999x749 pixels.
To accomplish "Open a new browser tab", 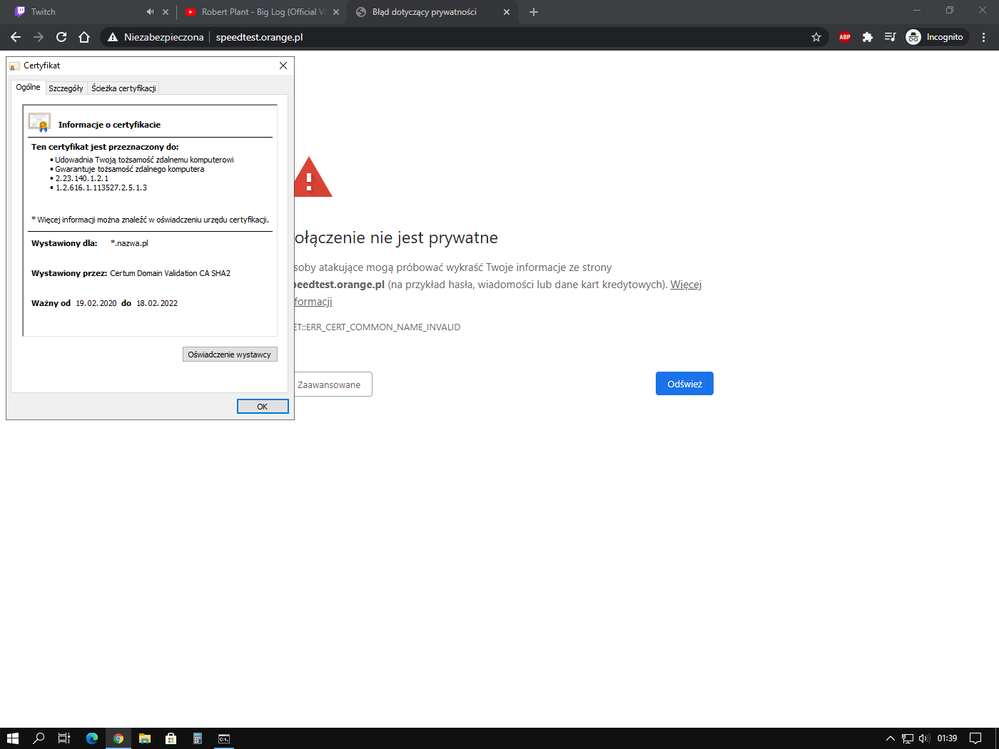I will pyautogui.click(x=534, y=11).
